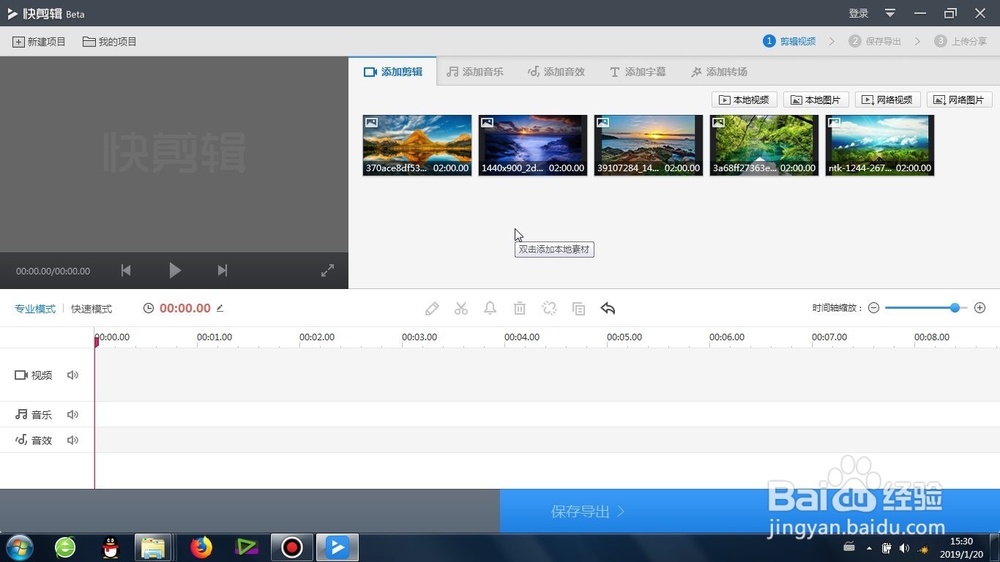
Task: Switch to 添加音乐 tab
Action: click(x=475, y=71)
